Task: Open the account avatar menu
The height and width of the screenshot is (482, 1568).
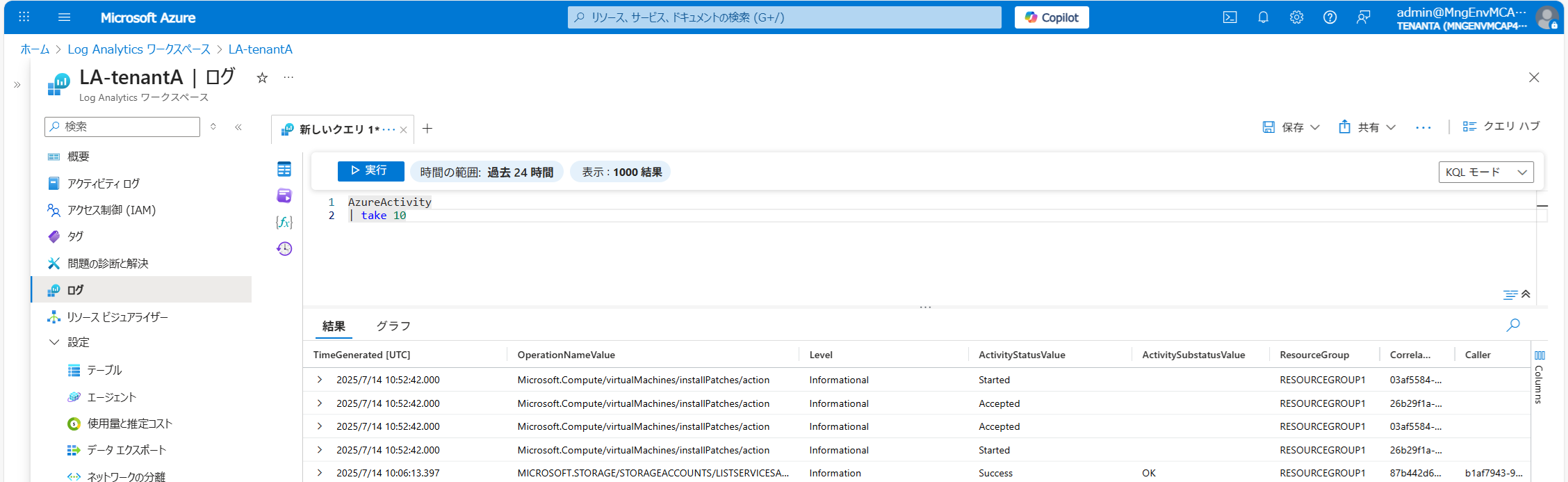Action: tap(1546, 17)
